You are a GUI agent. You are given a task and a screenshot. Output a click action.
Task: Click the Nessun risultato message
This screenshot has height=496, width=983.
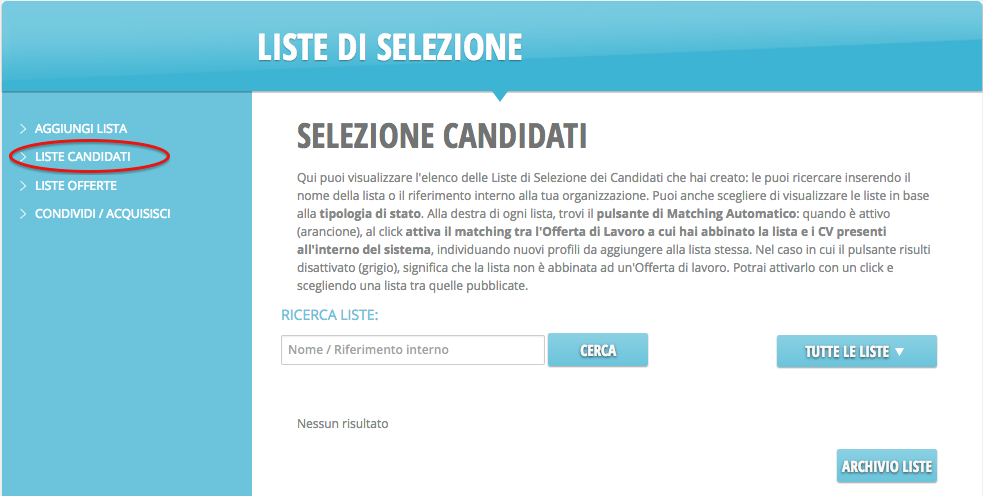pyautogui.click(x=342, y=424)
